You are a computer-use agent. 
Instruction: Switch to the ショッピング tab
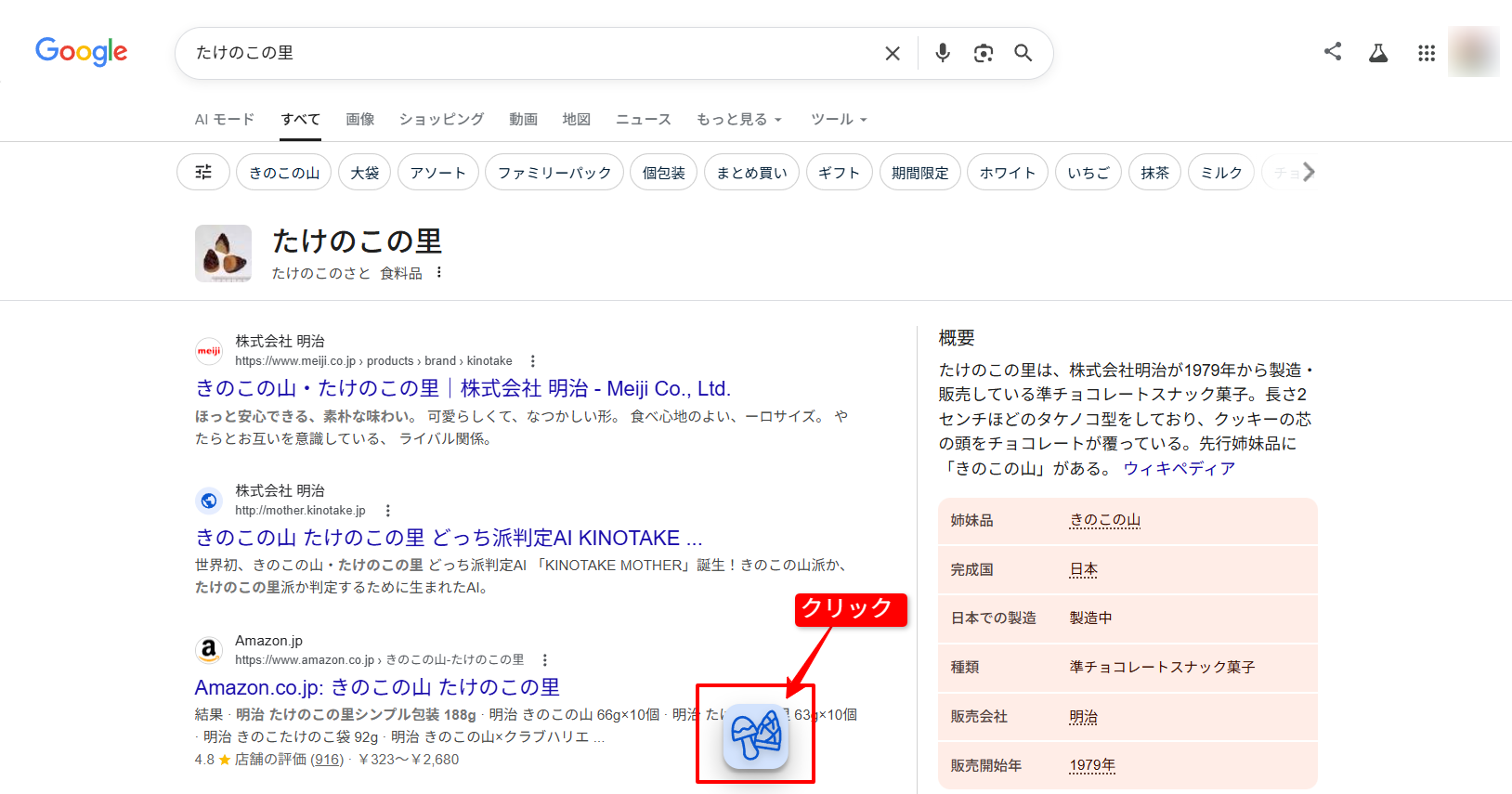(x=441, y=120)
